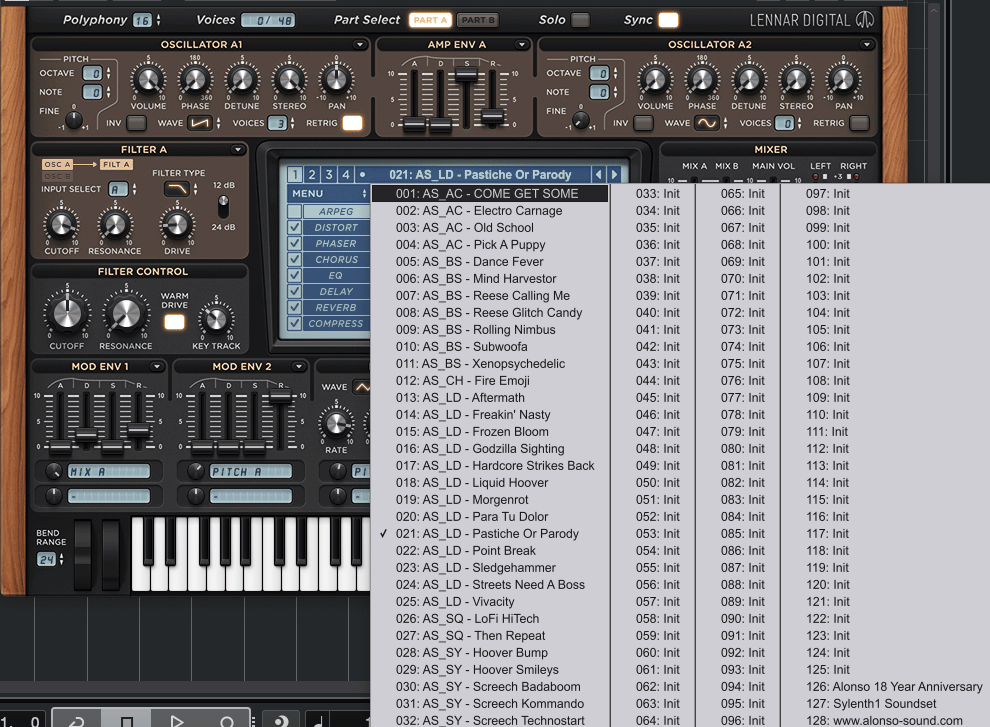Toggle the Reverb effect checkbox
Image resolution: width=990 pixels, height=727 pixels.
coord(294,308)
